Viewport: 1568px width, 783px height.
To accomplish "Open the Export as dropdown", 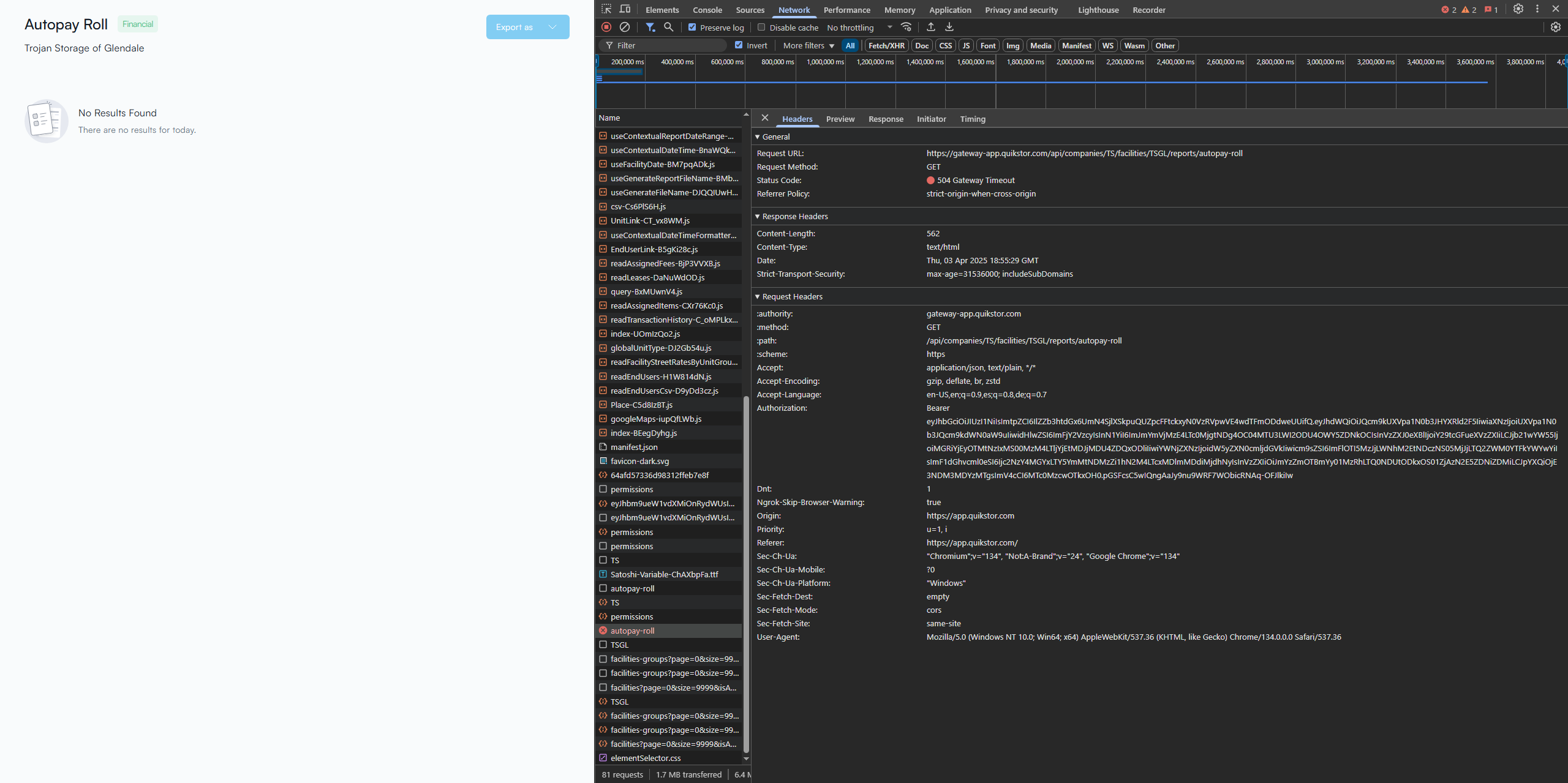I will coord(528,27).
